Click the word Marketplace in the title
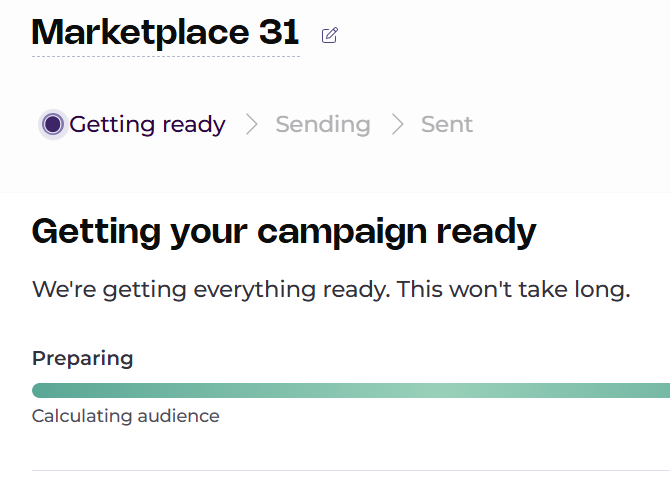Viewport: 670px width, 482px height. coord(140,32)
